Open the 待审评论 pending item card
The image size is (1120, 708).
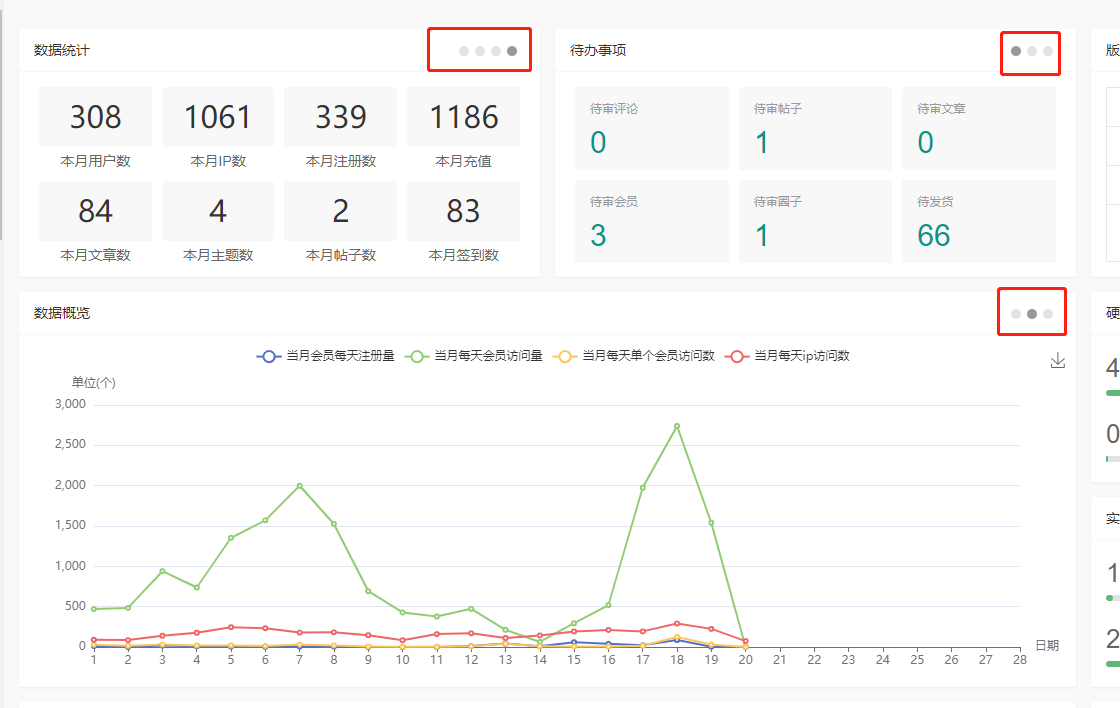[x=651, y=128]
